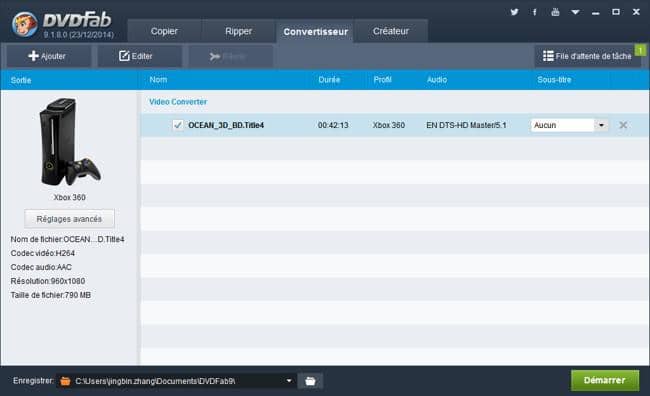Click the Codec audio:AAC text

(41, 267)
